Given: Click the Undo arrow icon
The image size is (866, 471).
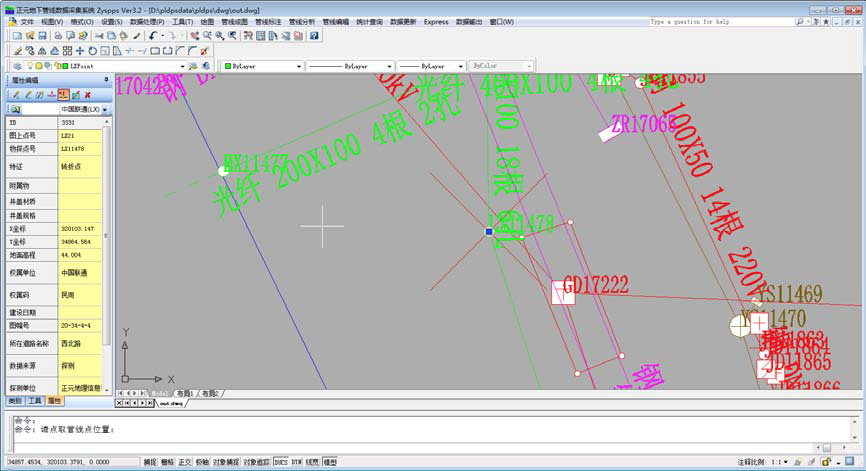Looking at the screenshot, I should (x=152, y=35).
